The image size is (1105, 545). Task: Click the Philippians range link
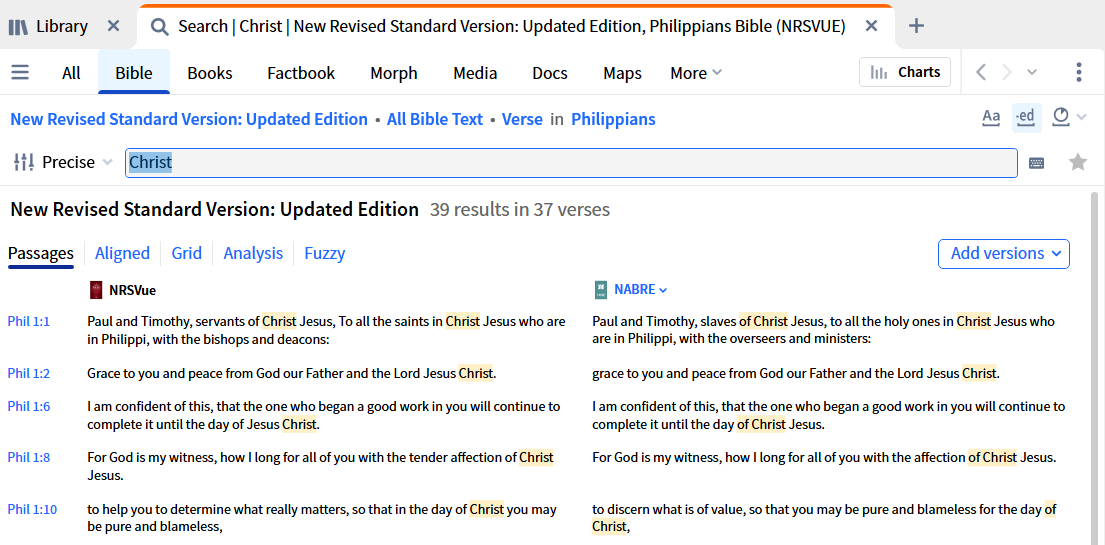613,119
